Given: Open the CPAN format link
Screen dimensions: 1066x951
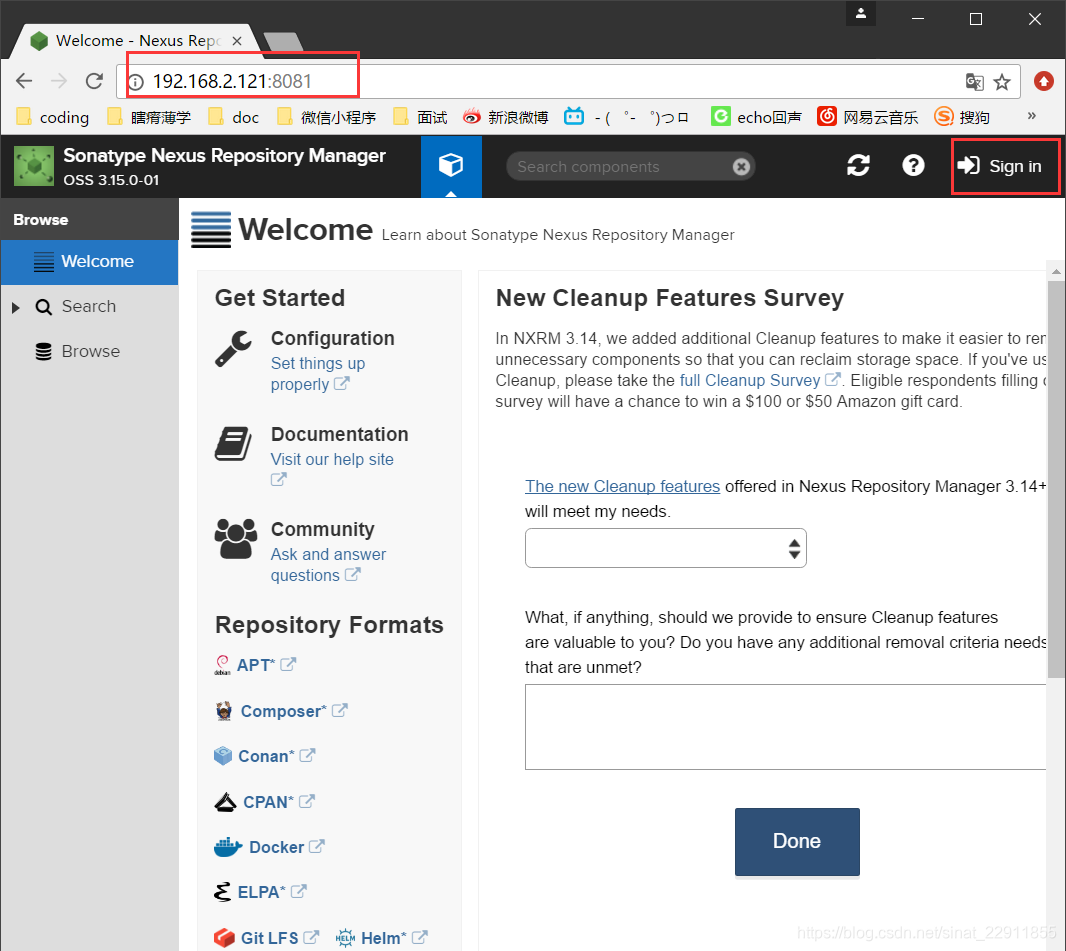Looking at the screenshot, I should click(269, 802).
